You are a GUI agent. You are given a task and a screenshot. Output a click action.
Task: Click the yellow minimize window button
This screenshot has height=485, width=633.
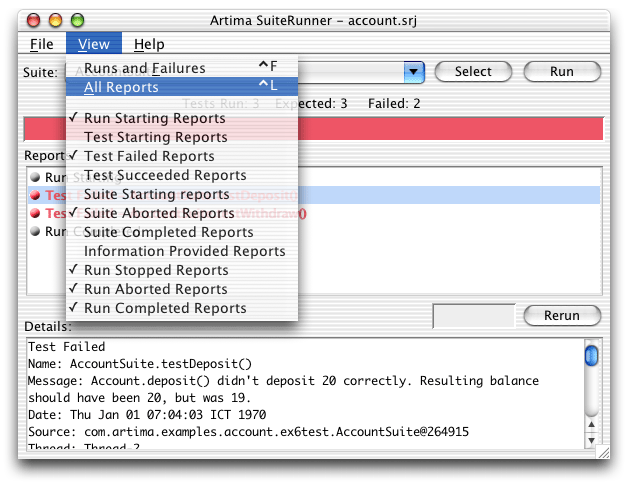(x=55, y=20)
